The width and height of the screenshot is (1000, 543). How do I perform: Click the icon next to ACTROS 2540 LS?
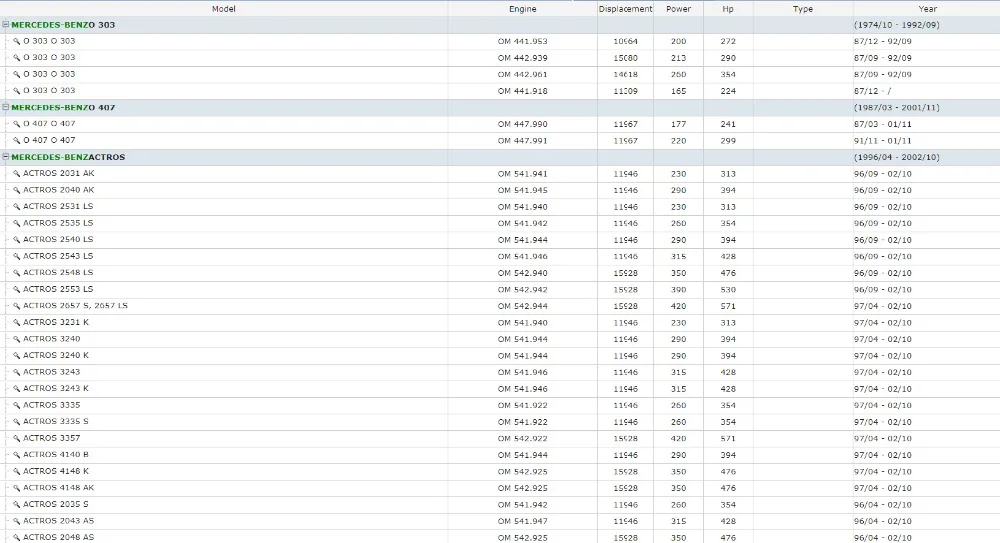[17, 240]
